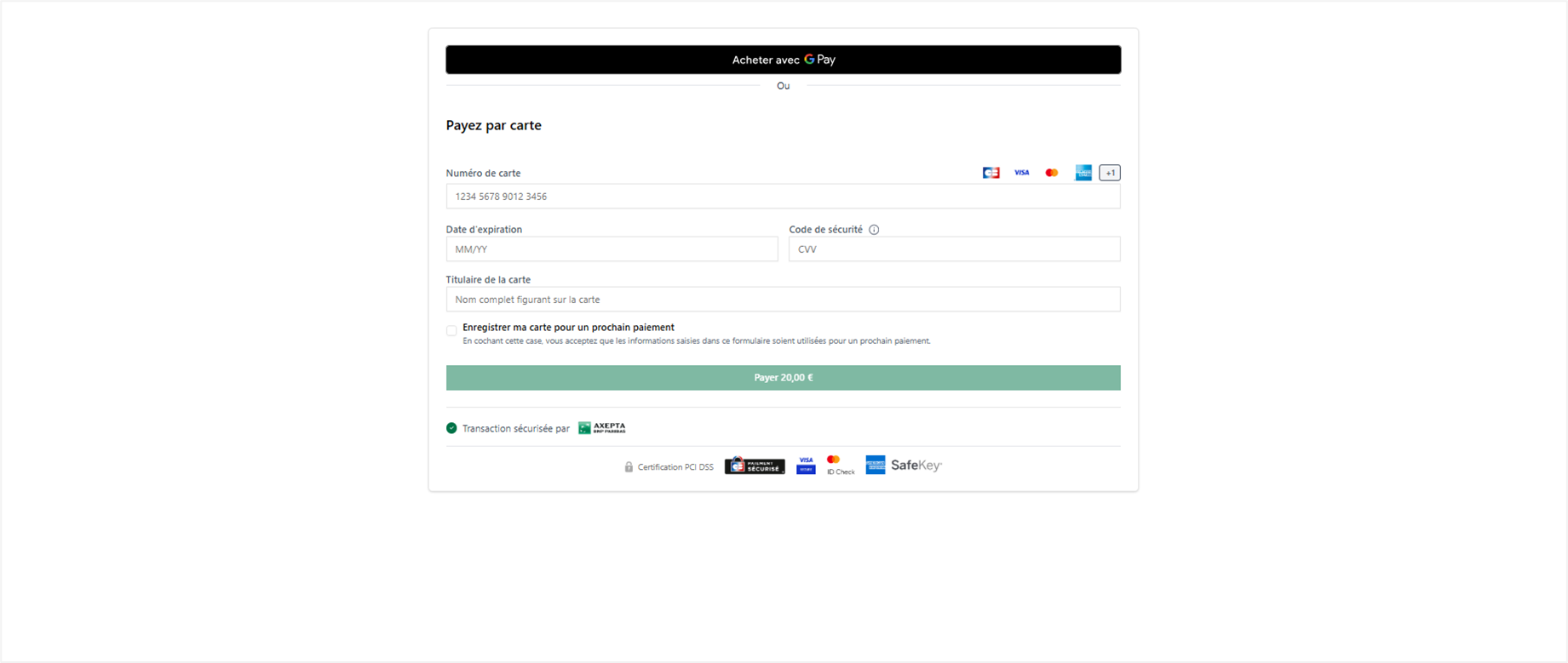Screen dimensions: 1568x663
Task: Expand the +1 more card types badge
Action: [1110, 173]
